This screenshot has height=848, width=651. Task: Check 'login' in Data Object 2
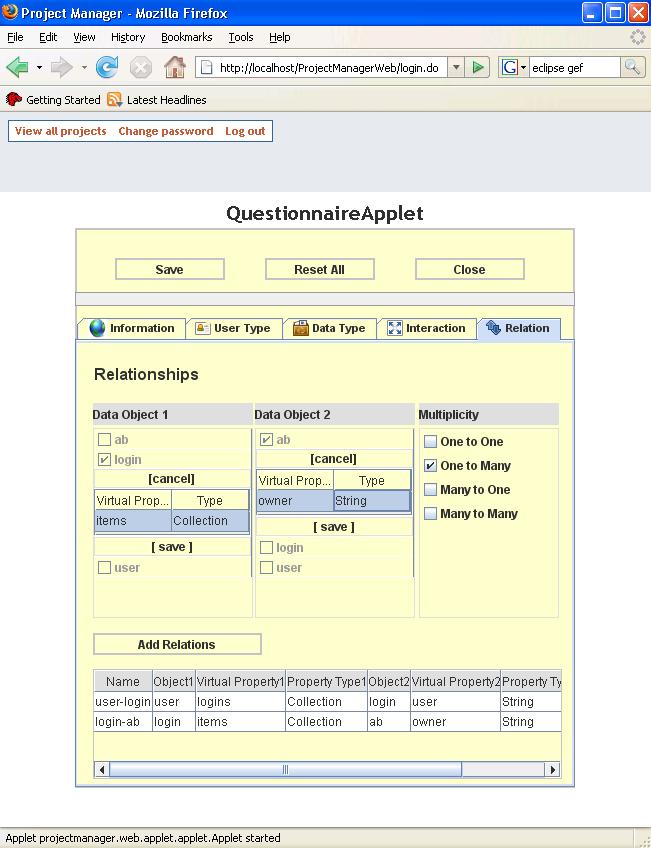266,548
